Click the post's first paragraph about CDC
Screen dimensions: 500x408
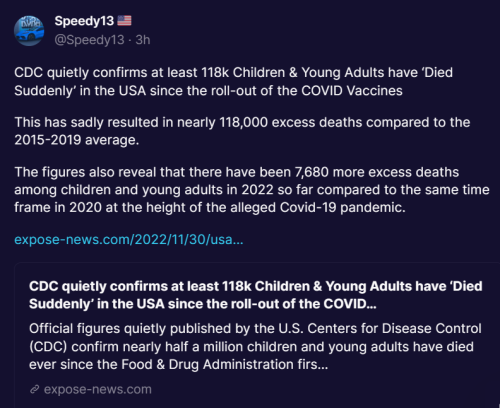(x=233, y=82)
